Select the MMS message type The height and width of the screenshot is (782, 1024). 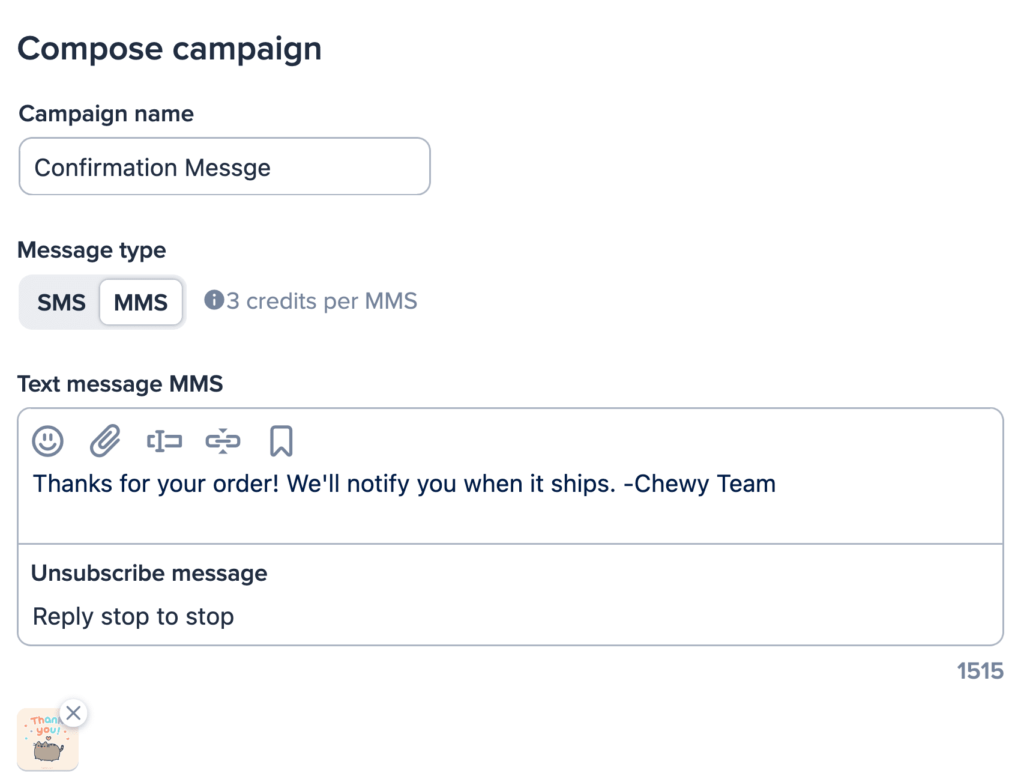click(141, 302)
